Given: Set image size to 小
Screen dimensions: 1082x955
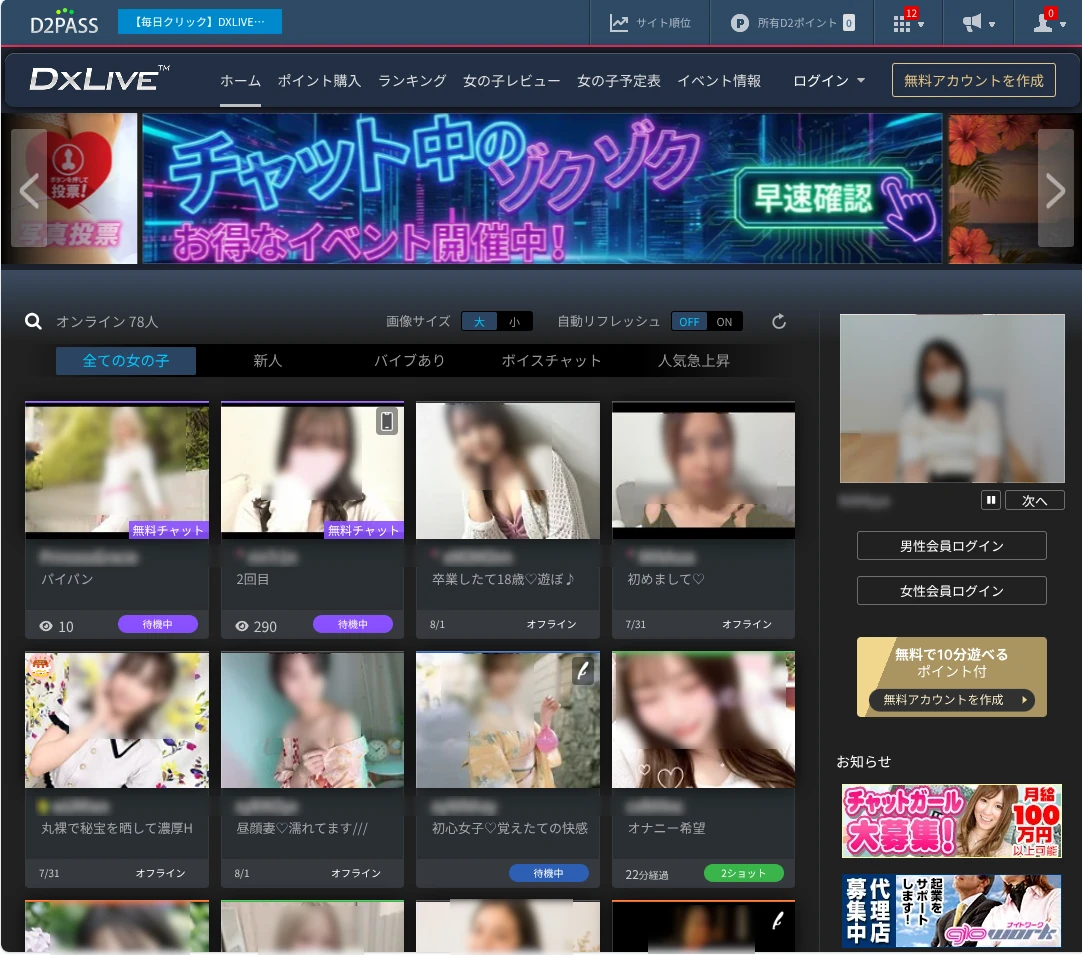Looking at the screenshot, I should (515, 322).
